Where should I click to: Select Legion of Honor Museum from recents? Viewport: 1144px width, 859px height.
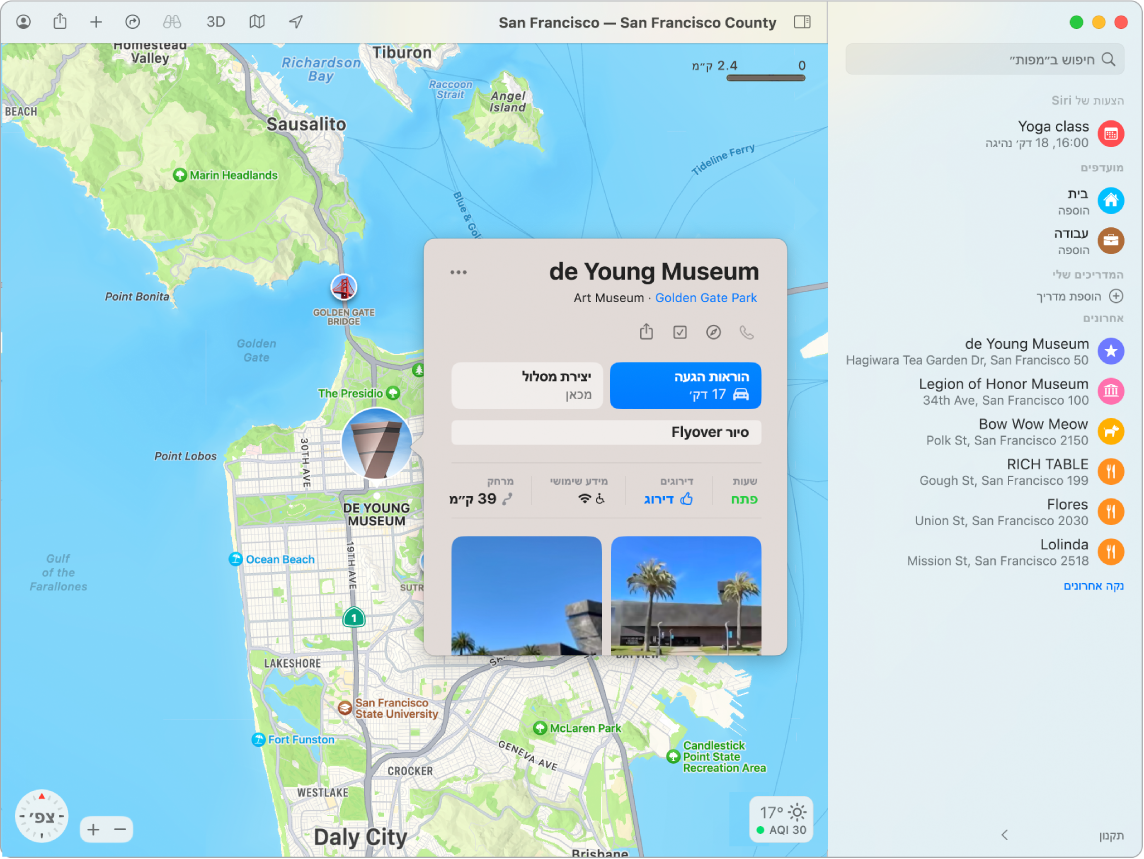point(1003,391)
